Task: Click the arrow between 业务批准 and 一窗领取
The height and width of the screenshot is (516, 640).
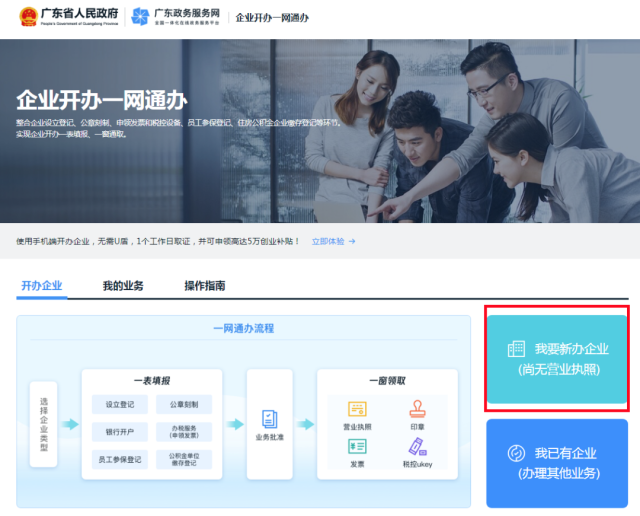Action: [305, 424]
